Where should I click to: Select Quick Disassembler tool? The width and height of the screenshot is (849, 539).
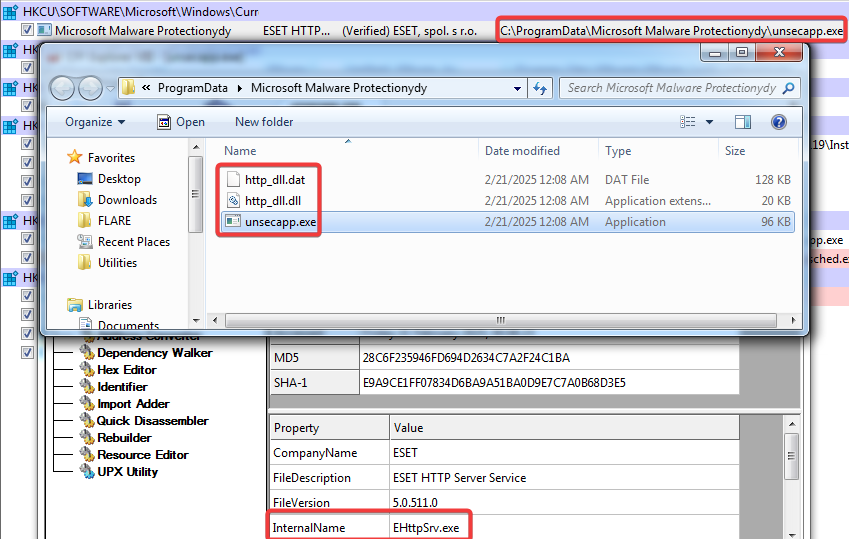point(152,421)
